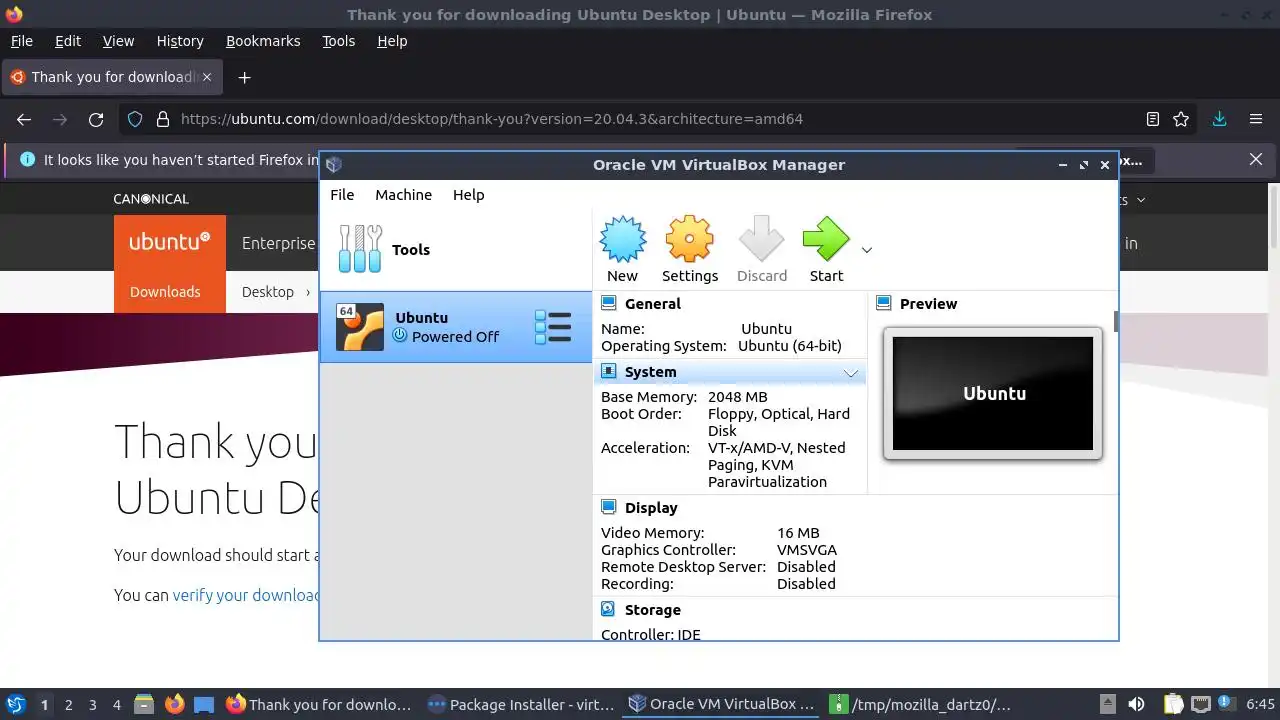The height and width of the screenshot is (720, 1280).
Task: Switch to workspace 4 in taskbar
Action: click(117, 705)
